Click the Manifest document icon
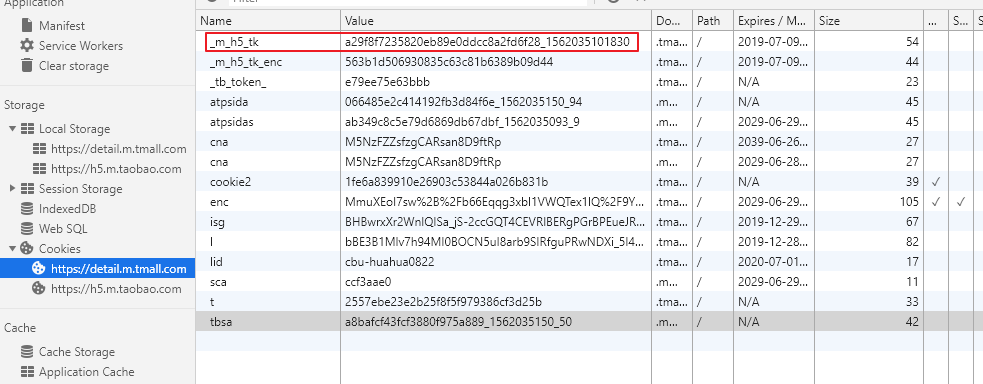Screen dimensions: 983x384 27,25
